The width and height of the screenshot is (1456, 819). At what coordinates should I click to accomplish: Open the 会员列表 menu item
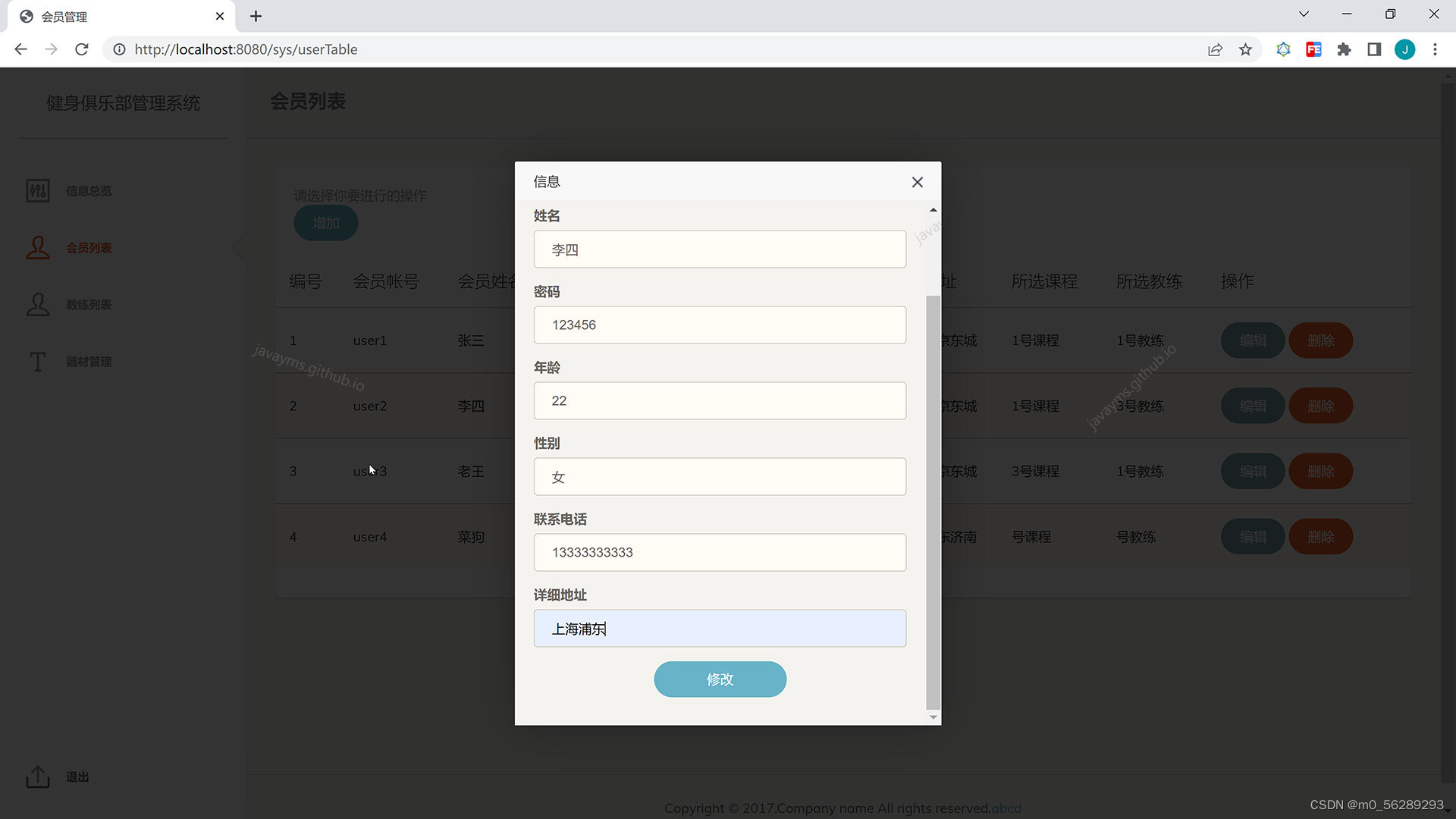pyautogui.click(x=89, y=248)
